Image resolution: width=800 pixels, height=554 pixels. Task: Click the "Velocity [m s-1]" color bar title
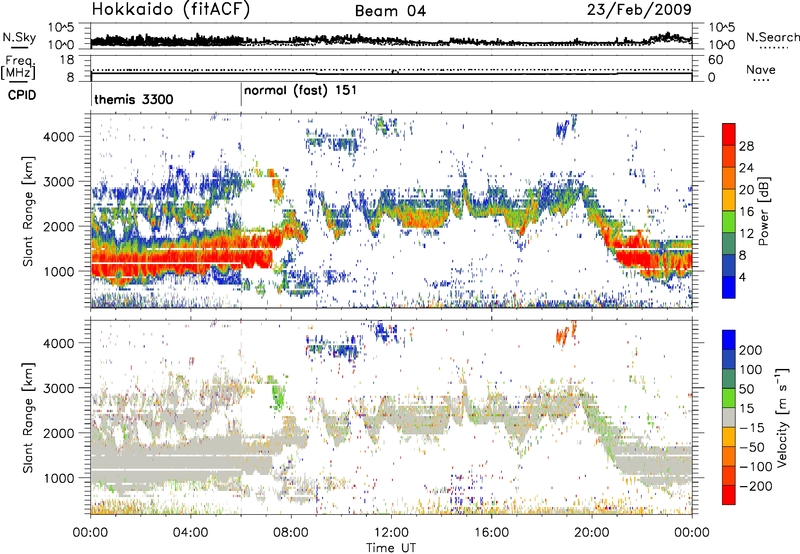pos(782,417)
